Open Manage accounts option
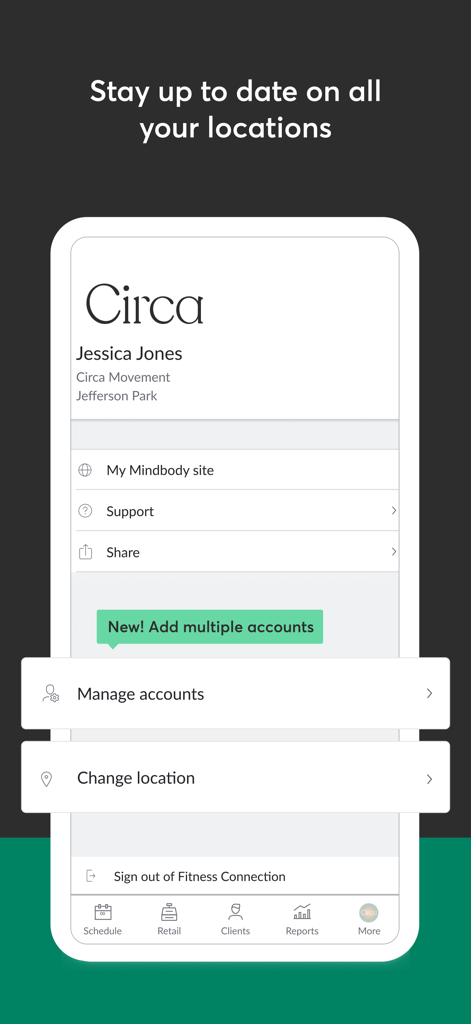Screen dimensions: 471x1024 click(x=235, y=694)
